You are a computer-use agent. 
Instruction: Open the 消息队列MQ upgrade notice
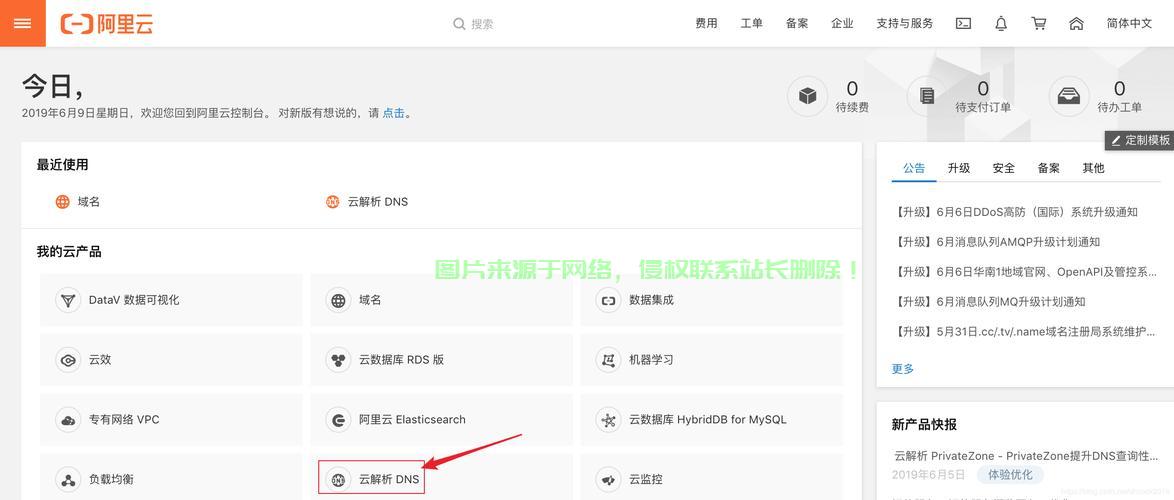(990, 302)
